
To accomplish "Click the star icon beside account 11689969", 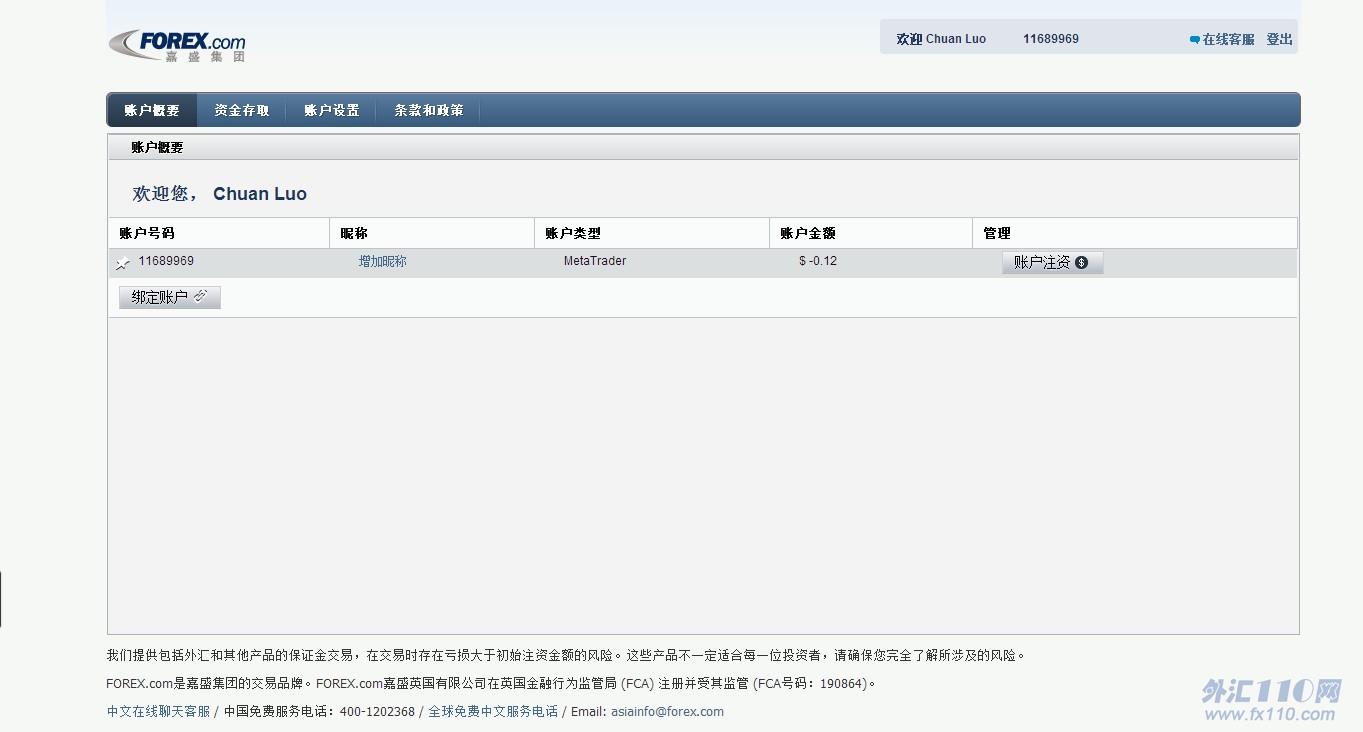I will click(122, 263).
